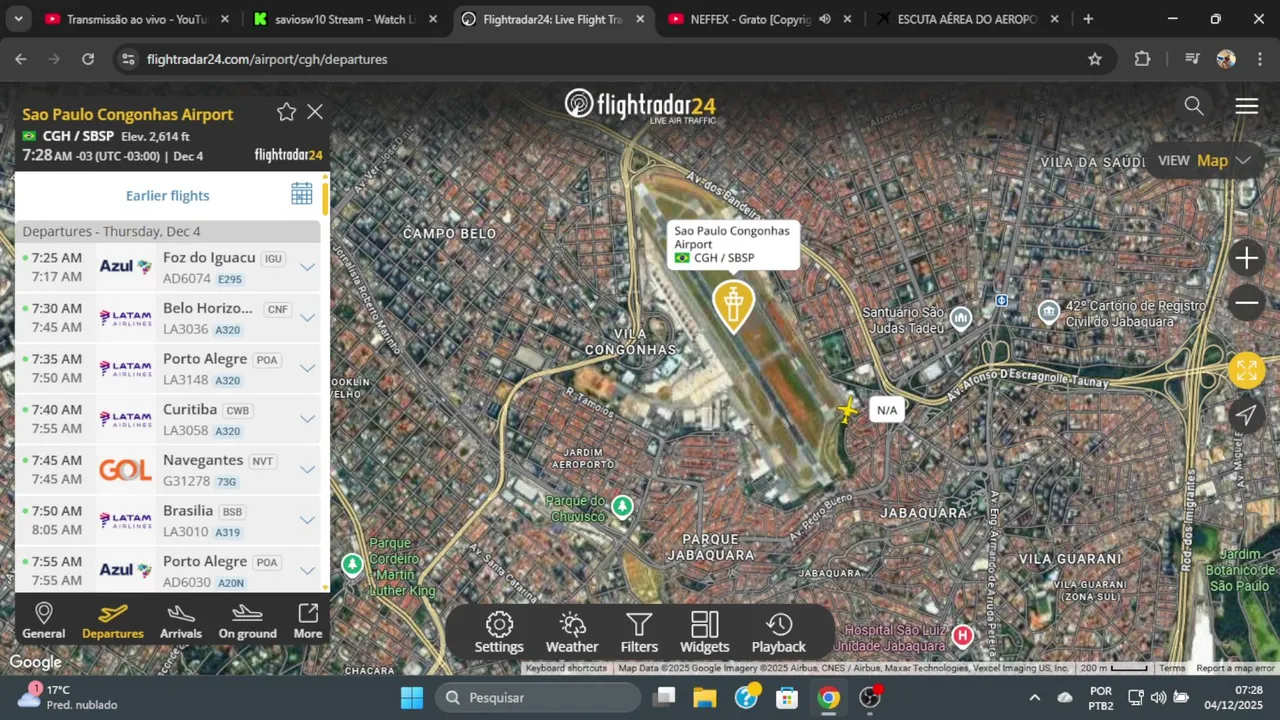1280x720 pixels.
Task: Click the Flightradar24 logo
Action: 640,105
